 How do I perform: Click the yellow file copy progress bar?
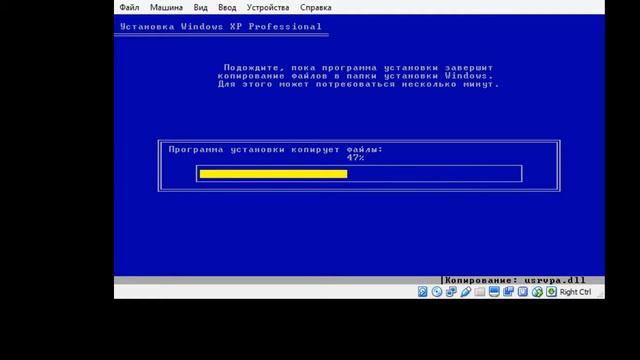pyautogui.click(x=273, y=174)
